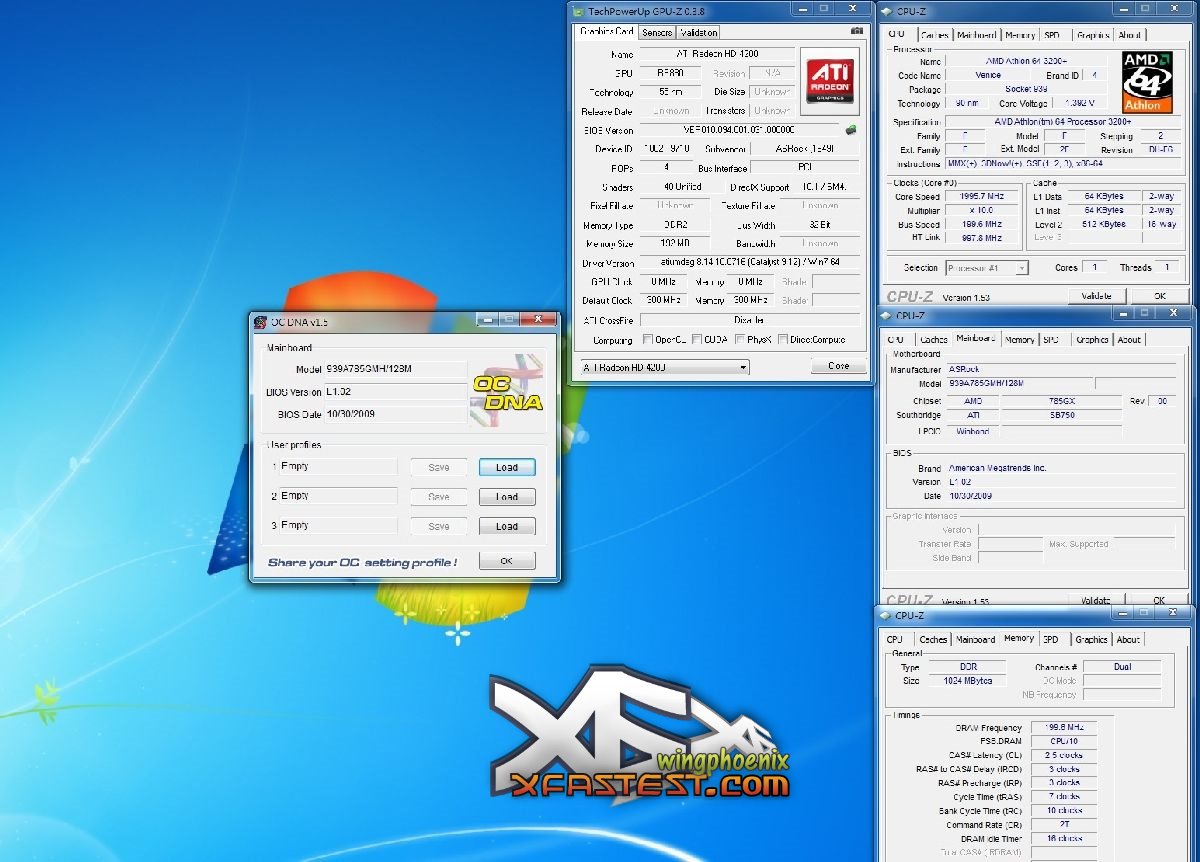The height and width of the screenshot is (862, 1200).
Task: Open Memory tab in the CPU-Z processor window
Action: coord(1020,35)
